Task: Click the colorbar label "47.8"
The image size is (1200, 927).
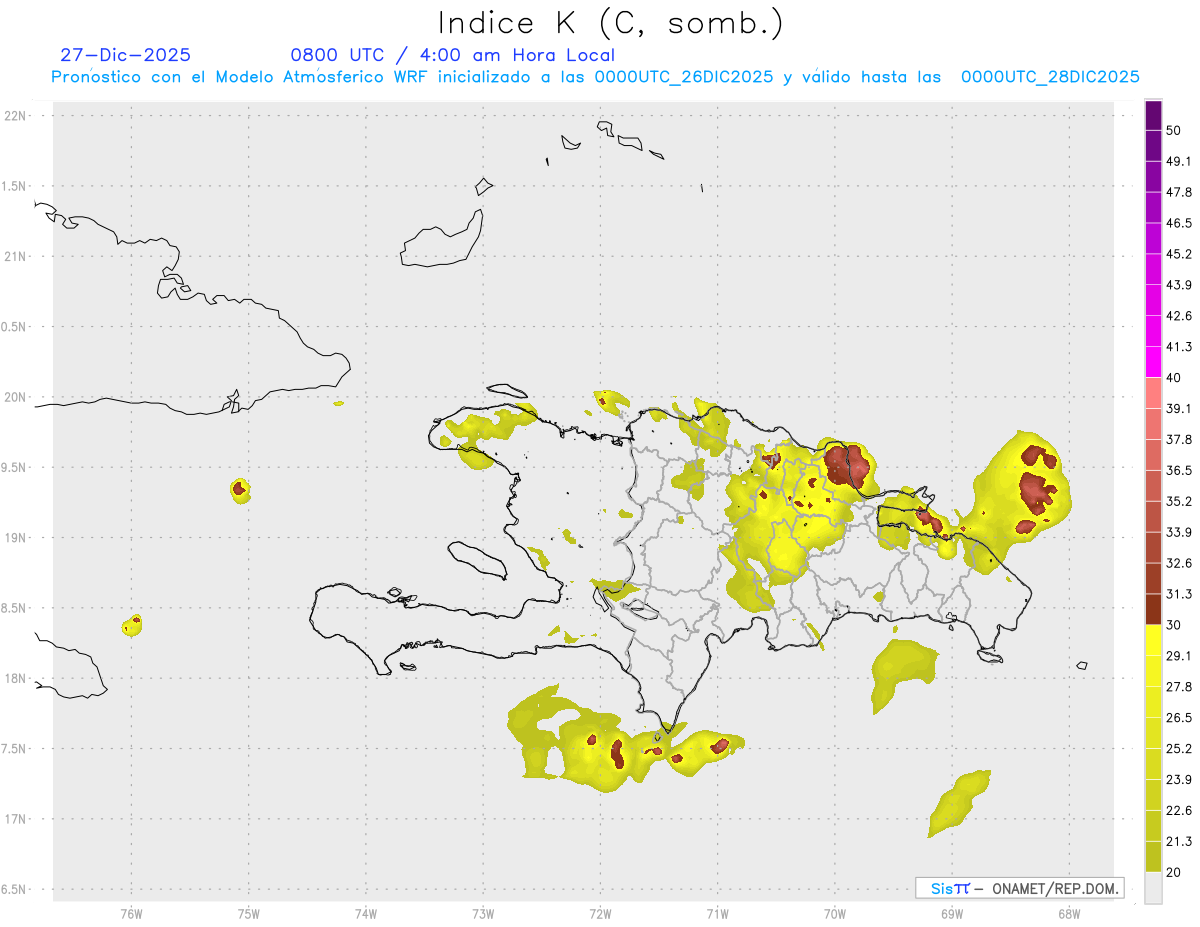Action: pyautogui.click(x=1178, y=192)
